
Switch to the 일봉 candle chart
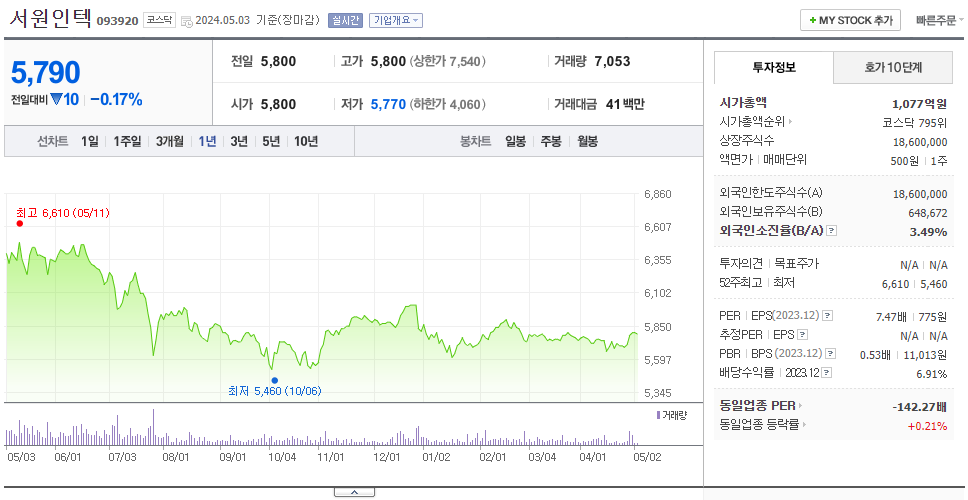click(515, 141)
